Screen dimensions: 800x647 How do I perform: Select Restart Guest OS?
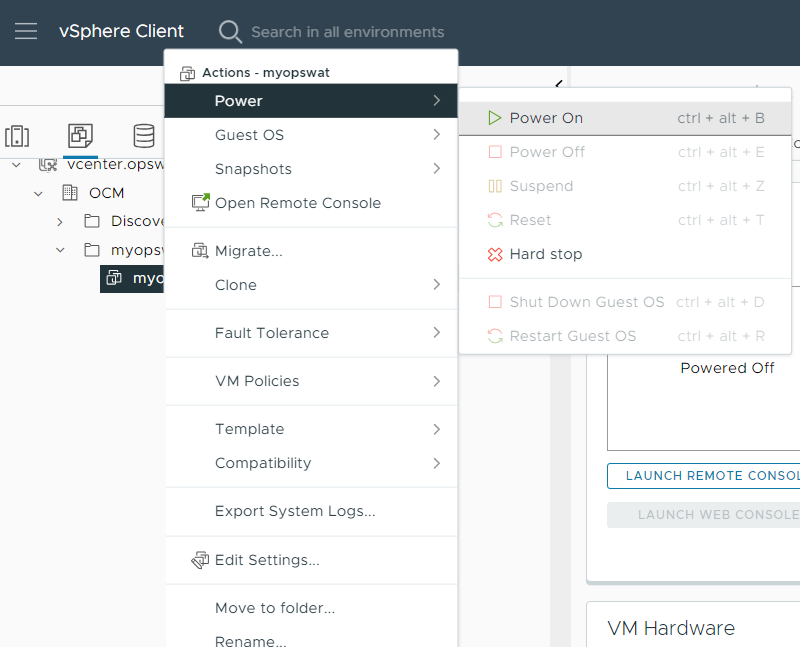click(x=625, y=336)
